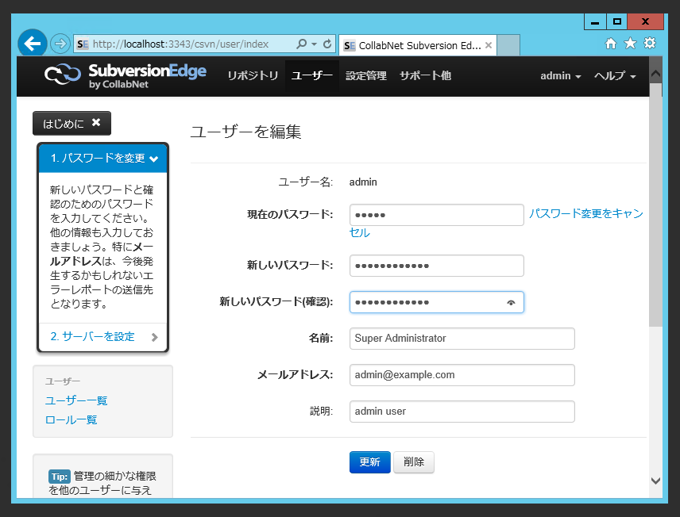This screenshot has height=517, width=680.
Task: Open browser home page icon
Action: click(611, 43)
